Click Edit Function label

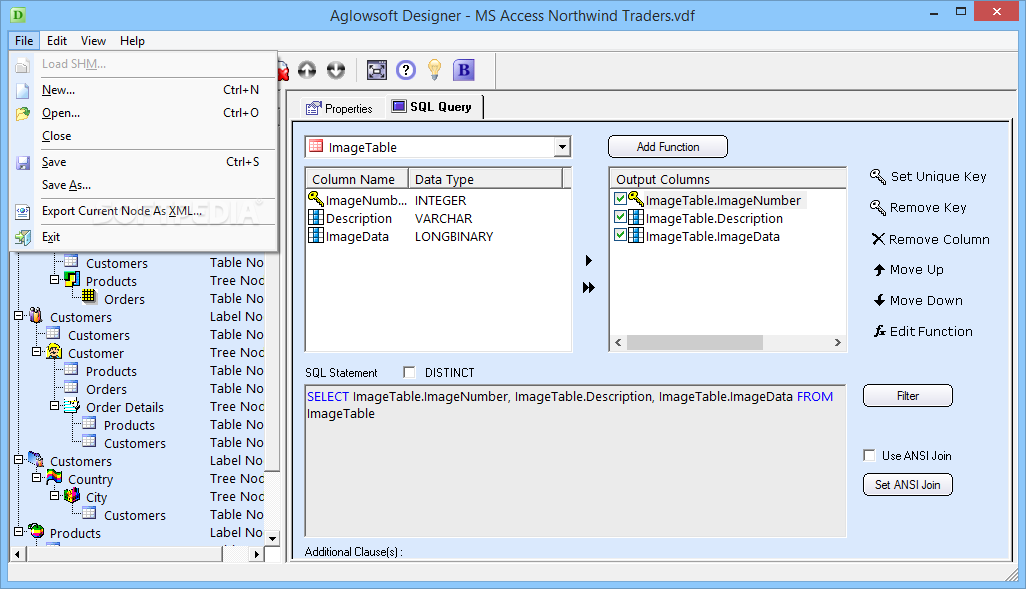[931, 332]
